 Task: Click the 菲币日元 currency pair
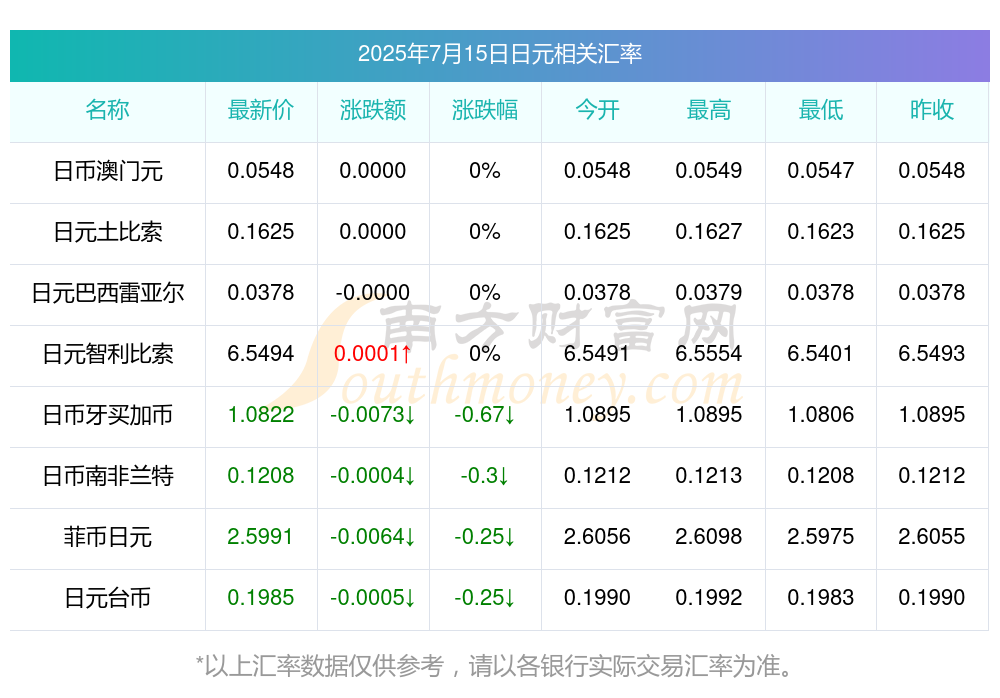108,537
